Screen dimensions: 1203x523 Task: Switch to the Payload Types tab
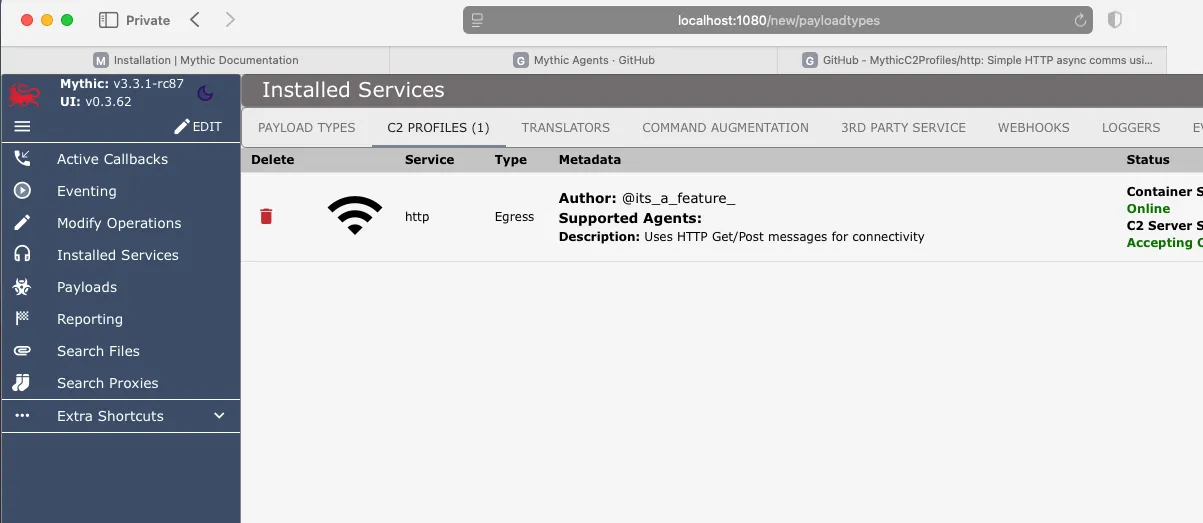pyautogui.click(x=306, y=127)
